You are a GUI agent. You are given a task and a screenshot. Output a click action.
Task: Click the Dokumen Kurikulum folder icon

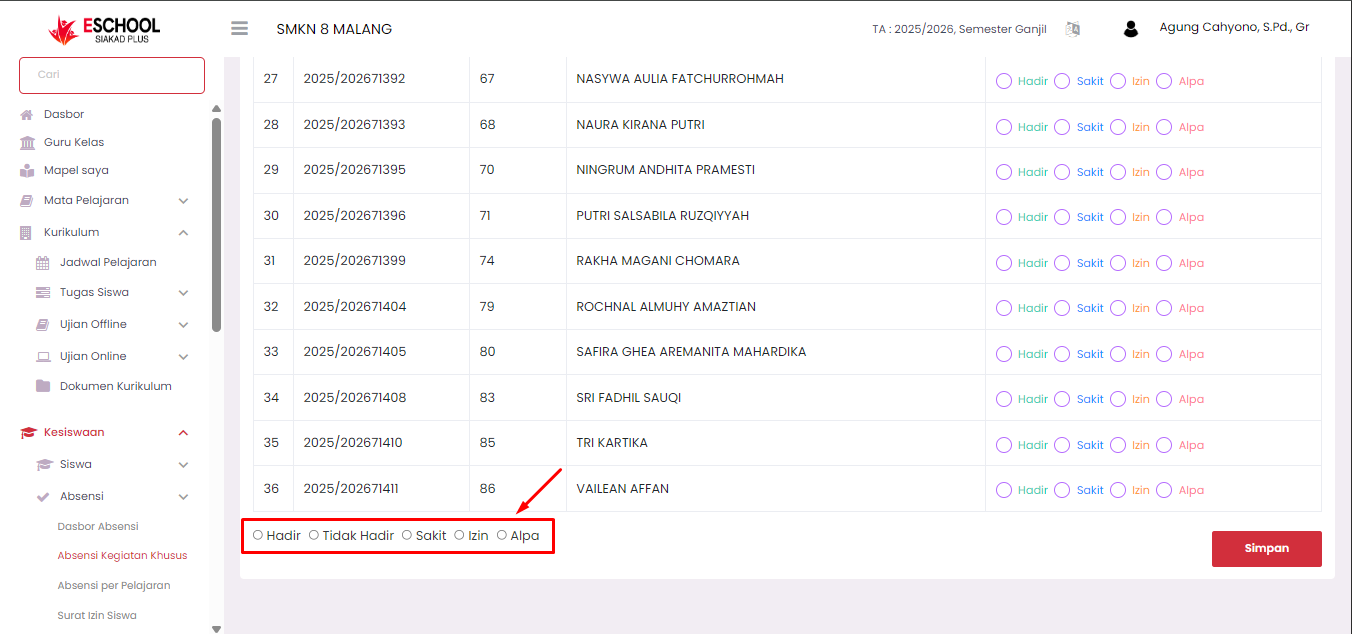43,386
